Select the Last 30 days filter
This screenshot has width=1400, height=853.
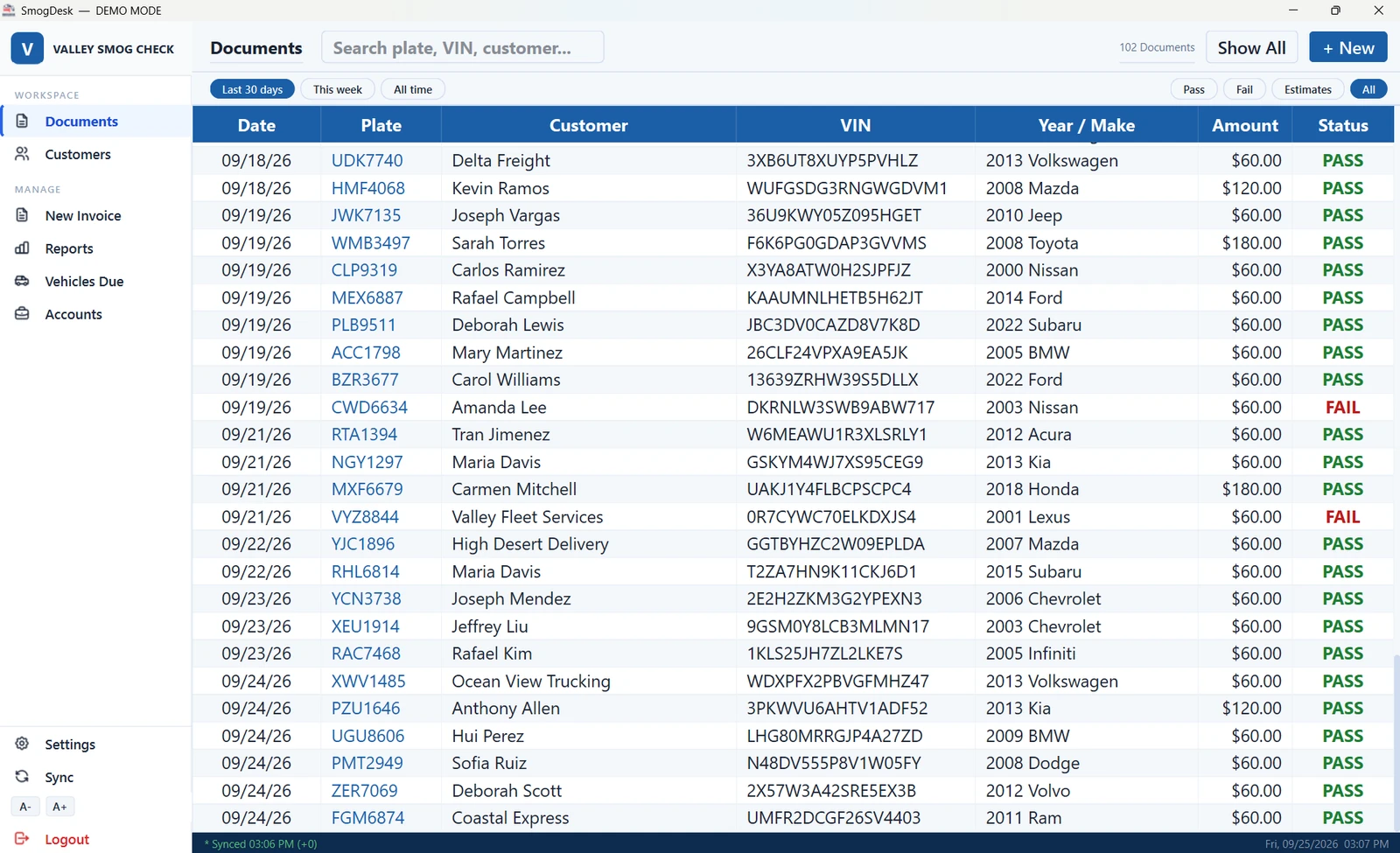[x=252, y=89]
